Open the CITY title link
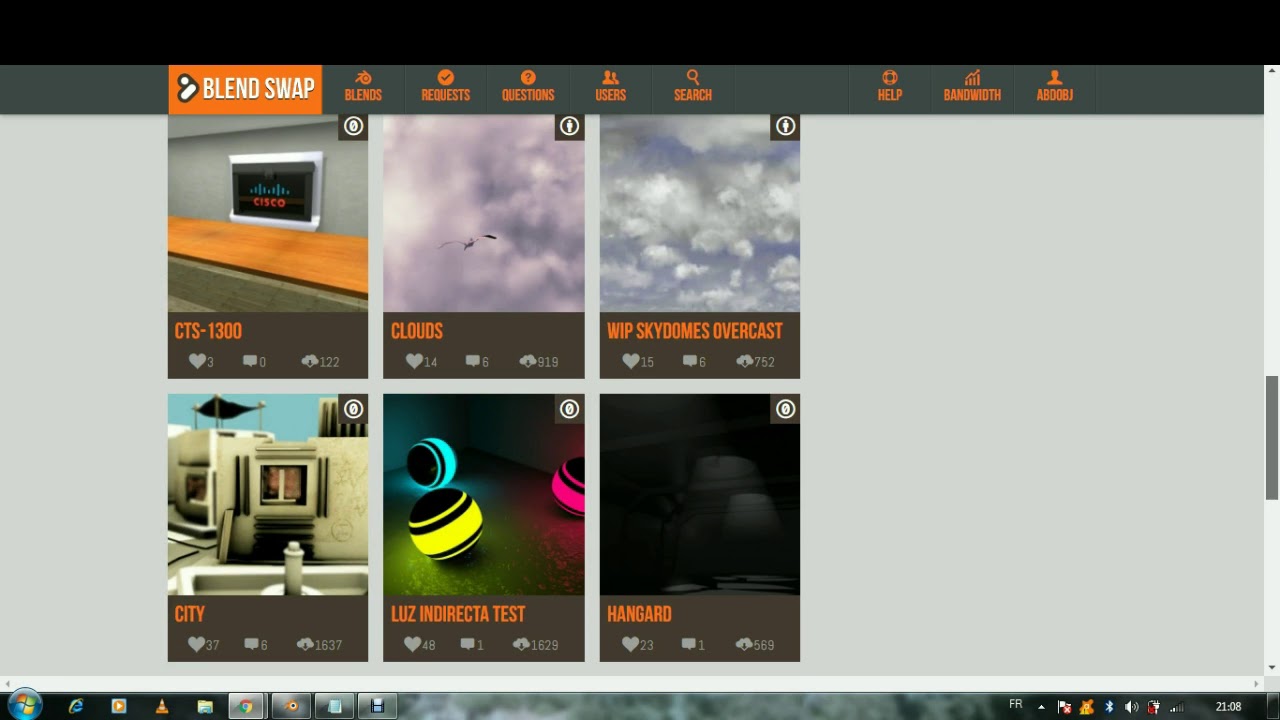This screenshot has height=720, width=1280. pos(189,614)
